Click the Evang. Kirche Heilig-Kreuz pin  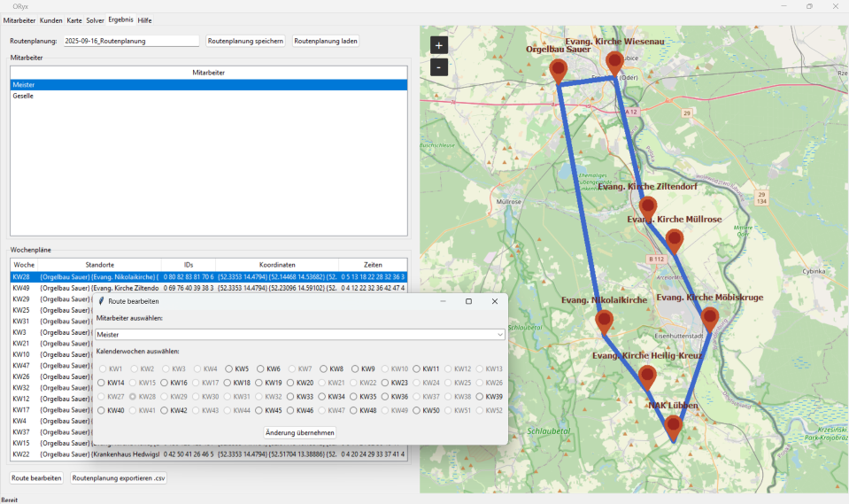tap(647, 377)
